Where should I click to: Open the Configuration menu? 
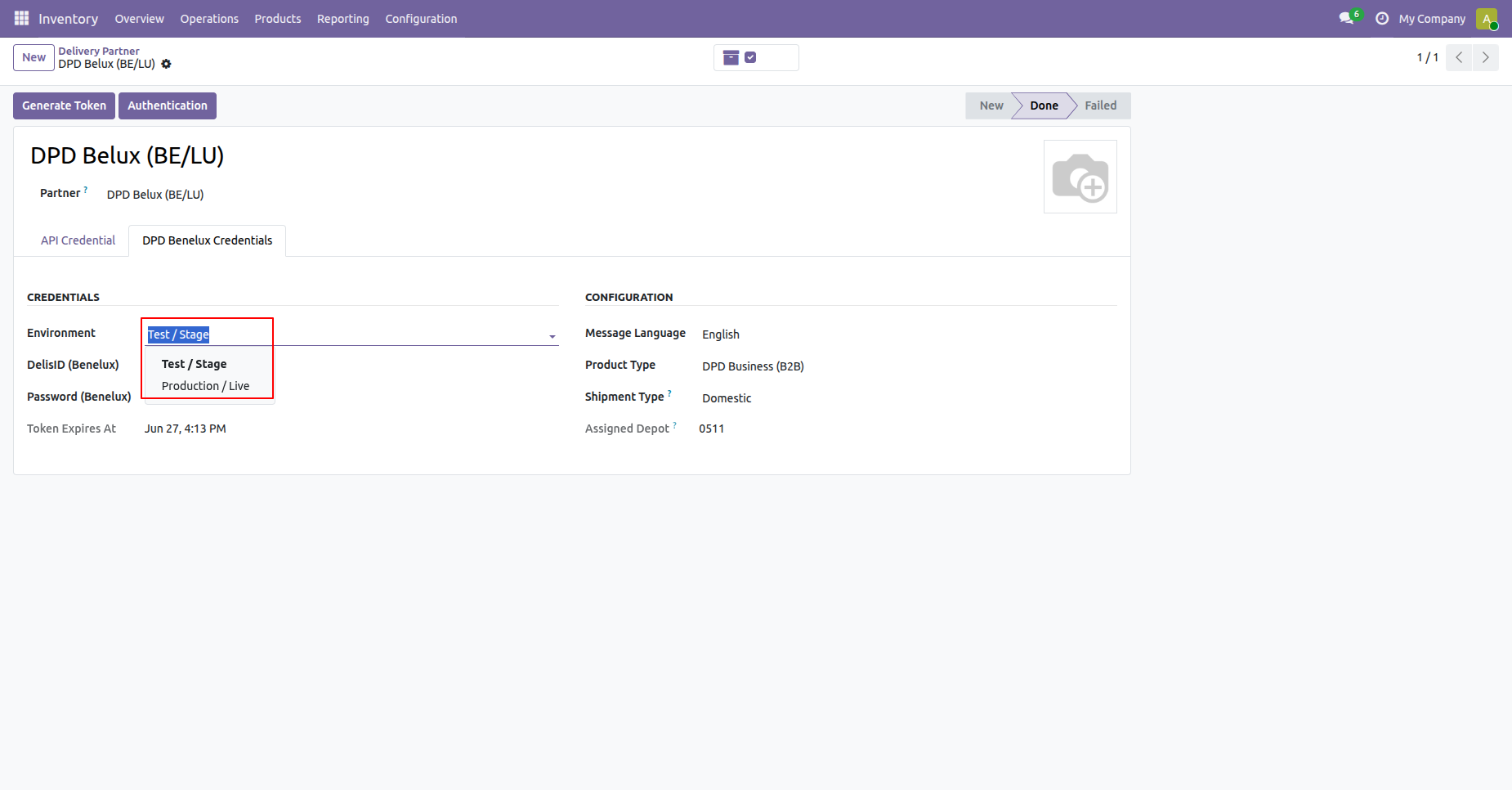point(422,19)
